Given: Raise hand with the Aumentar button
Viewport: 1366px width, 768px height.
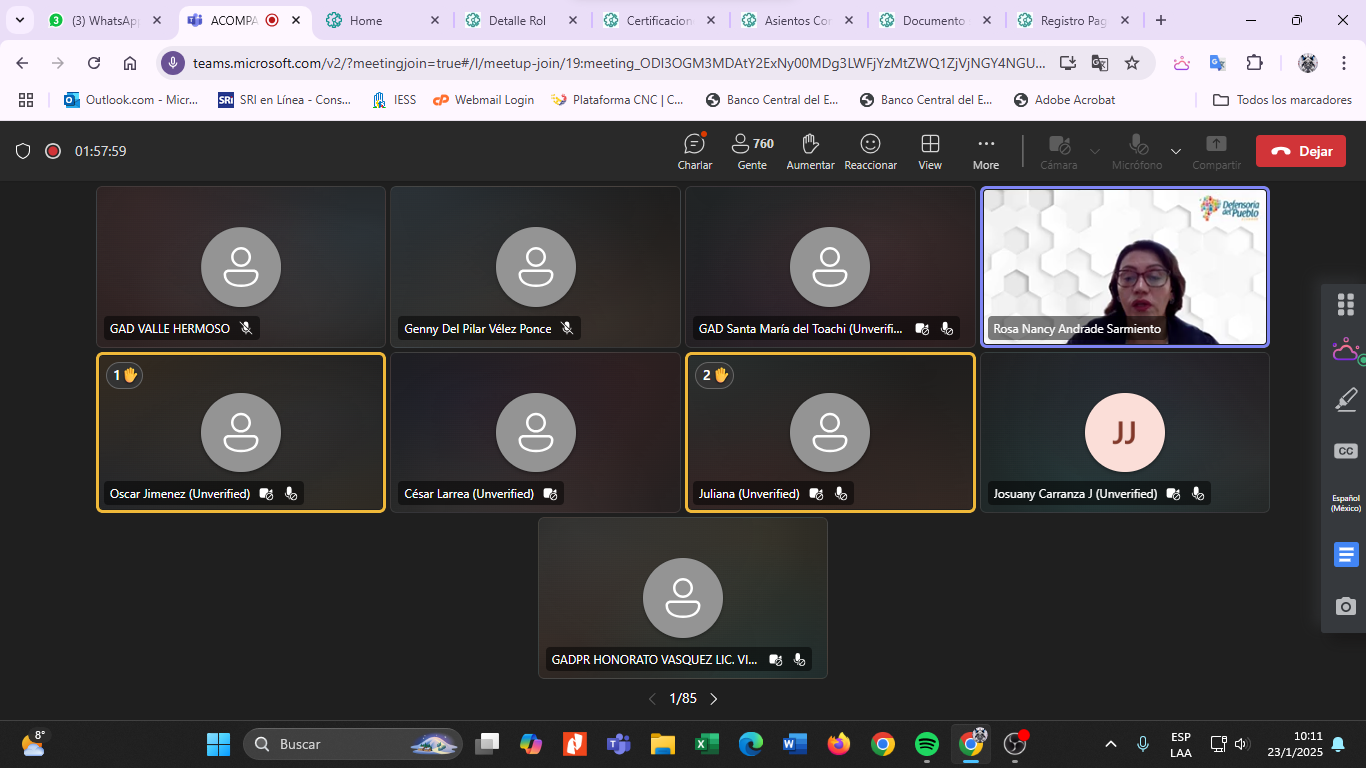Looking at the screenshot, I should [810, 151].
